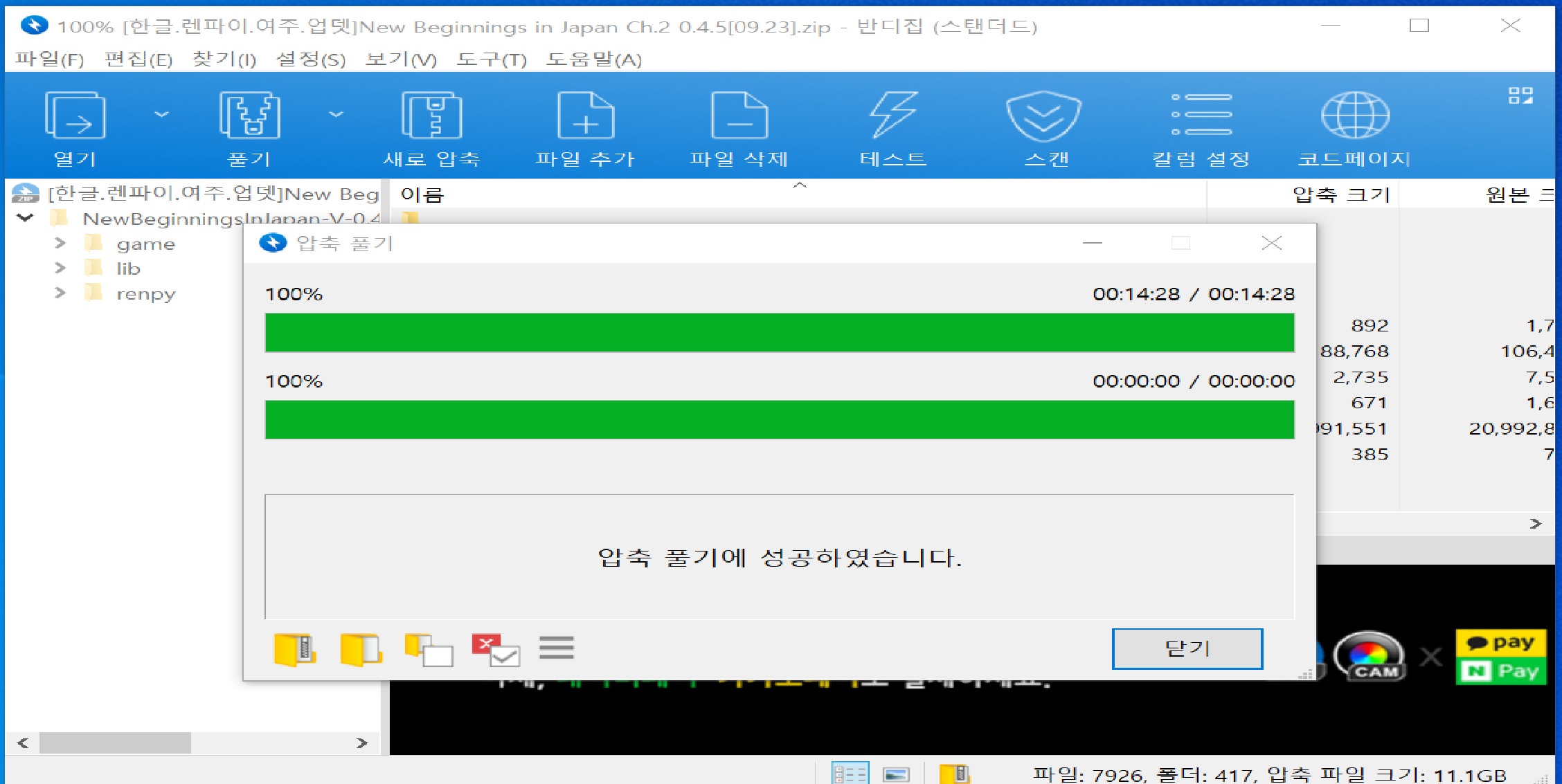Open 칼럼 설정 (Column Settings)
The image size is (1562, 784).
[x=1201, y=128]
